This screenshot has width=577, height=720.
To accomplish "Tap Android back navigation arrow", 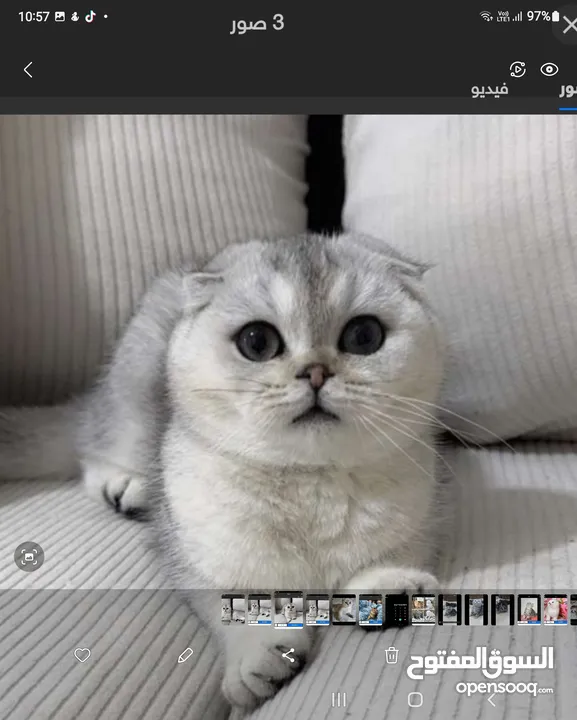I will tap(492, 700).
